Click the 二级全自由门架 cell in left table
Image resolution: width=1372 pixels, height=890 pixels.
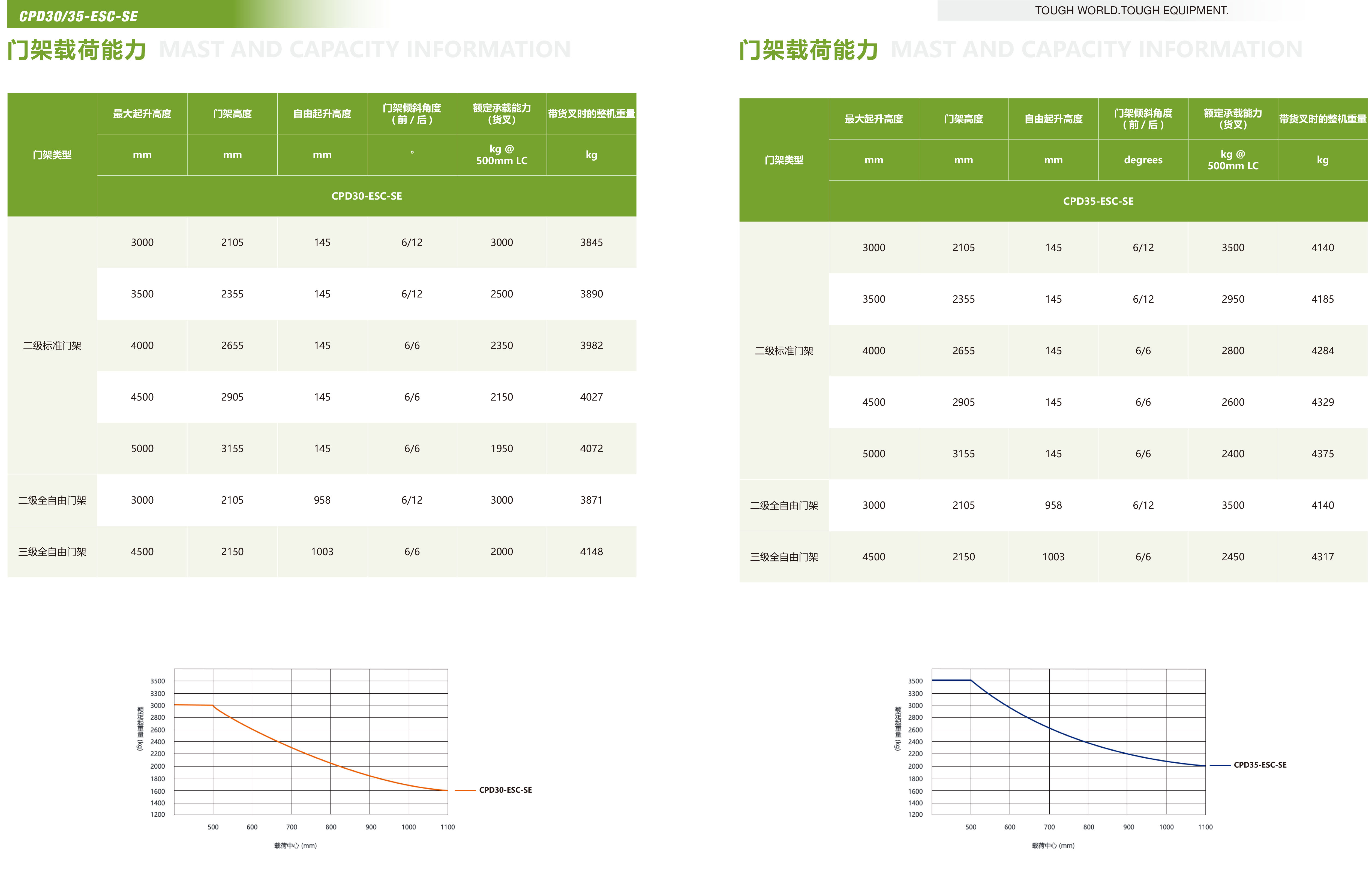[52, 500]
